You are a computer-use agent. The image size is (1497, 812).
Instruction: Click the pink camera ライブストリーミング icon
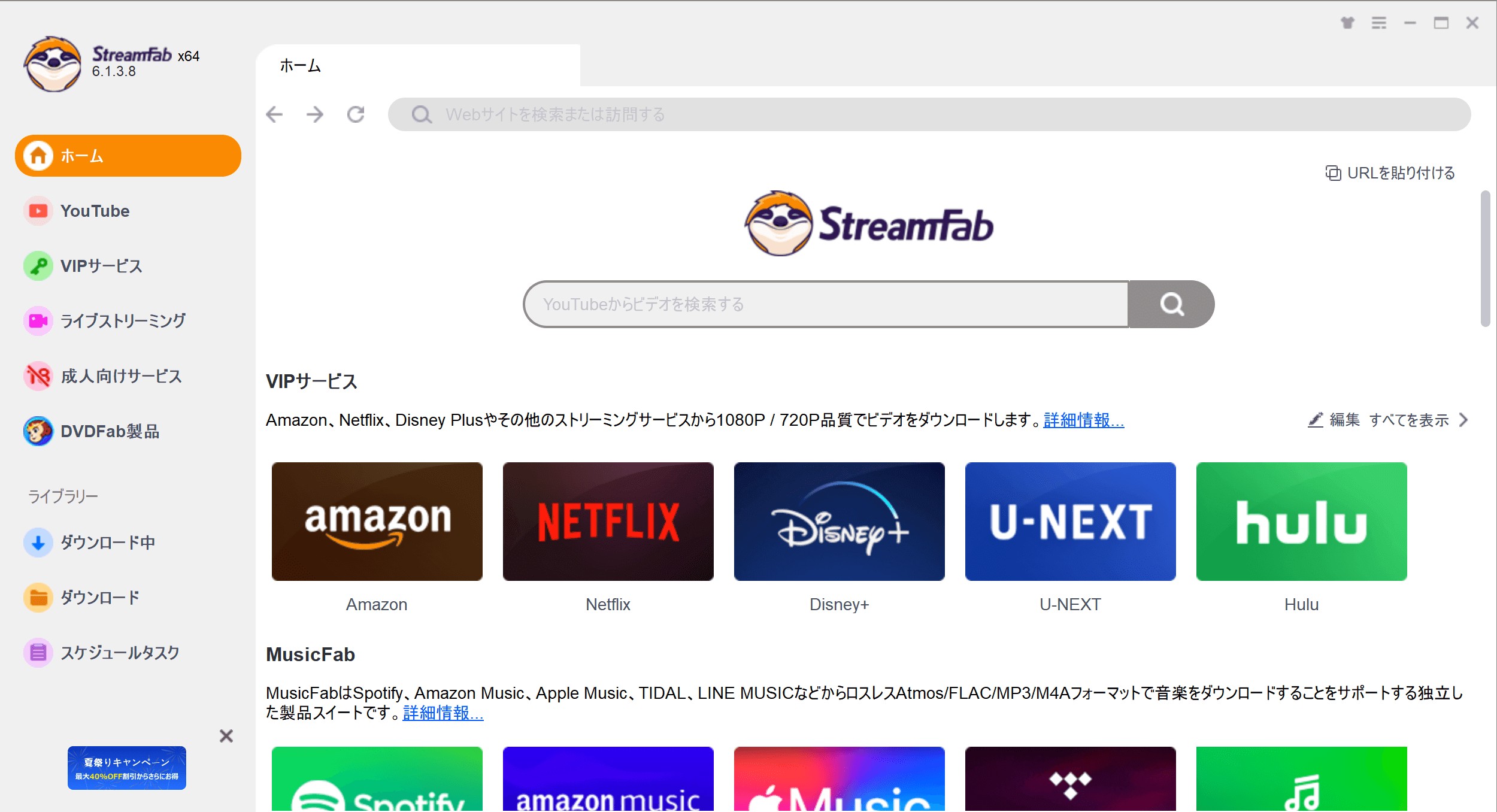[38, 321]
